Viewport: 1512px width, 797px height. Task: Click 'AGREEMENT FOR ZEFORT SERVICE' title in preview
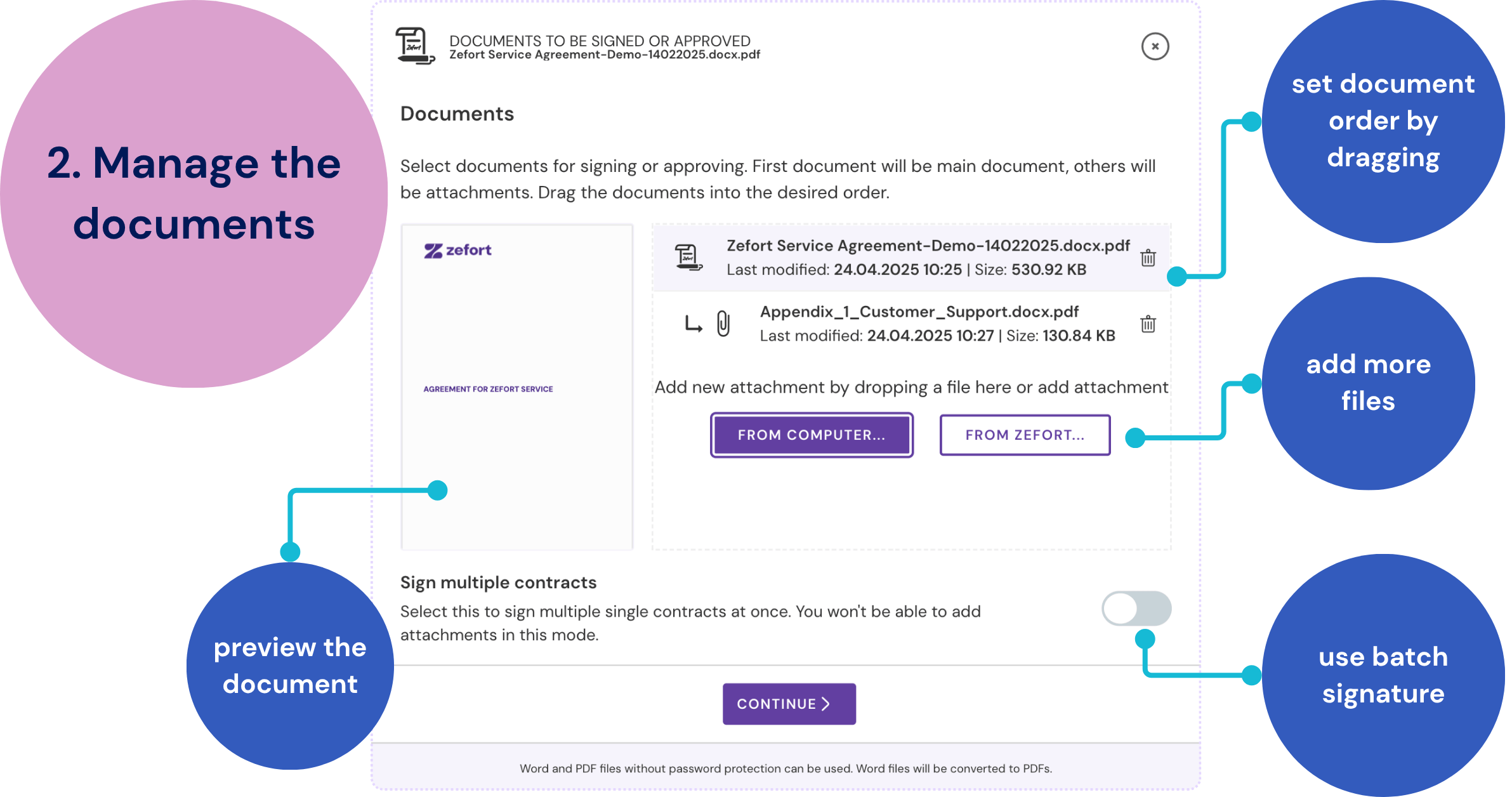(x=488, y=389)
